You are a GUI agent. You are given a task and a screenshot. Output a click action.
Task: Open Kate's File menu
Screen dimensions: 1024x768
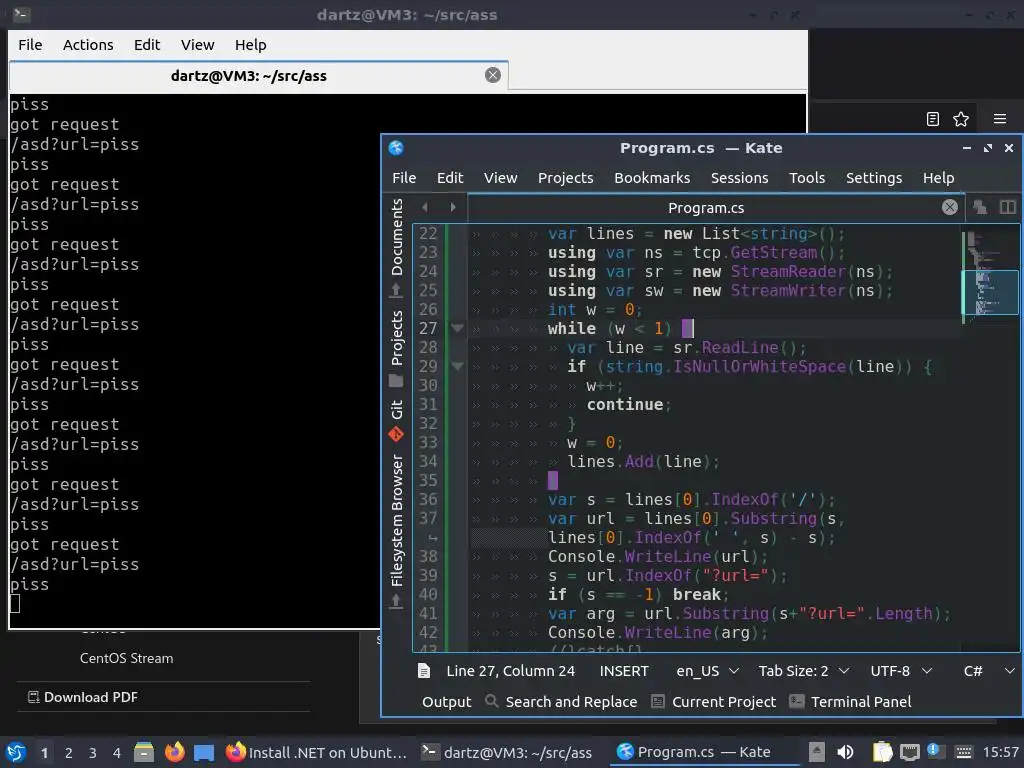point(404,178)
